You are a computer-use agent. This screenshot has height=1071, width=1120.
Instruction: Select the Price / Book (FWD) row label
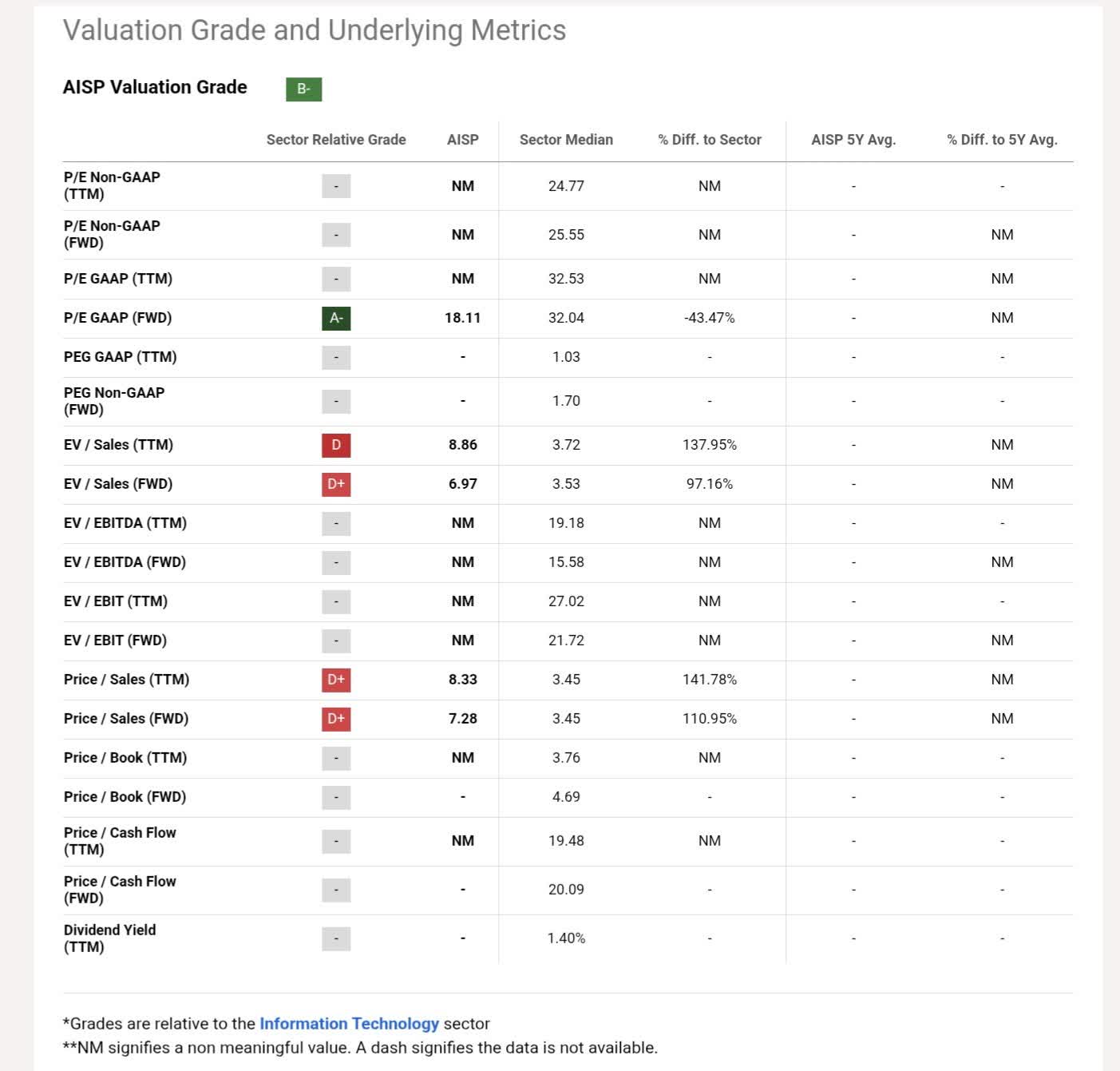tap(125, 797)
